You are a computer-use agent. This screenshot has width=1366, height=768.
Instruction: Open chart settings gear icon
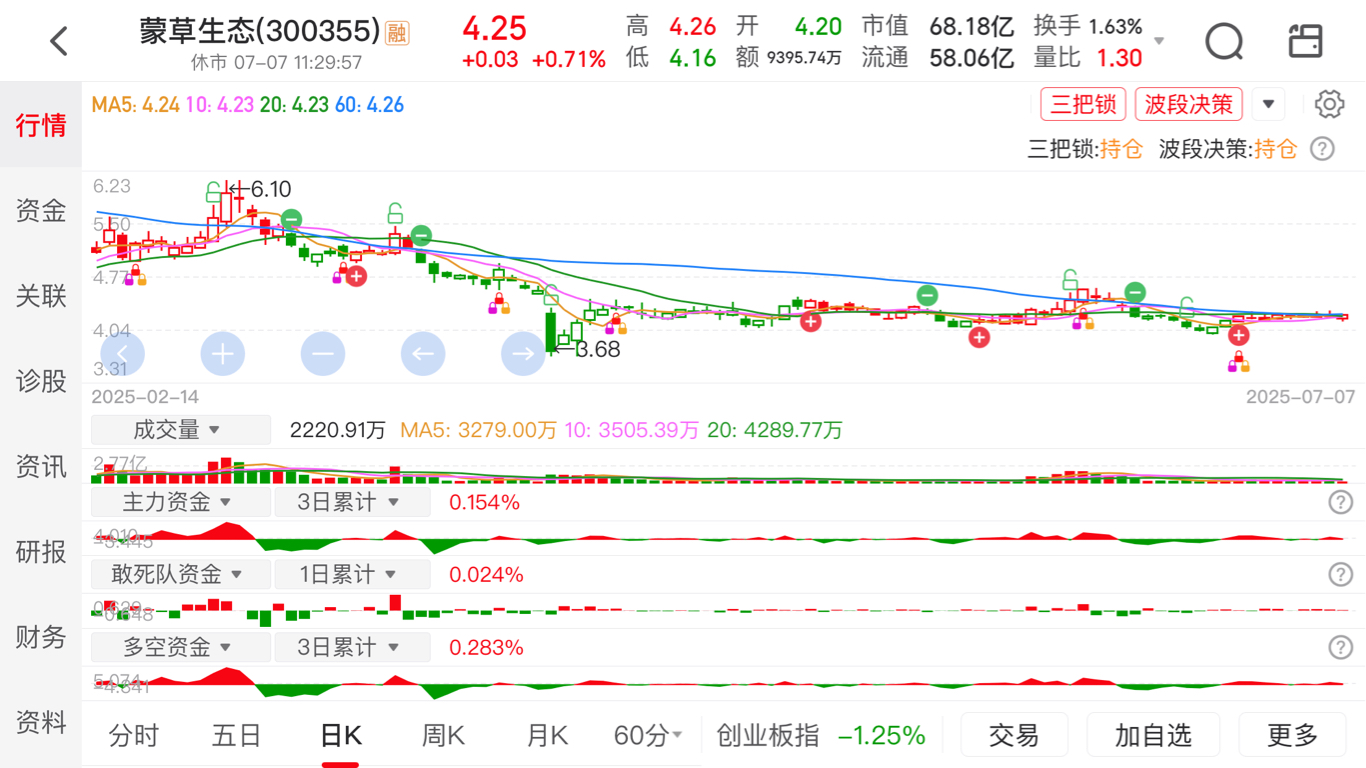tap(1329, 104)
